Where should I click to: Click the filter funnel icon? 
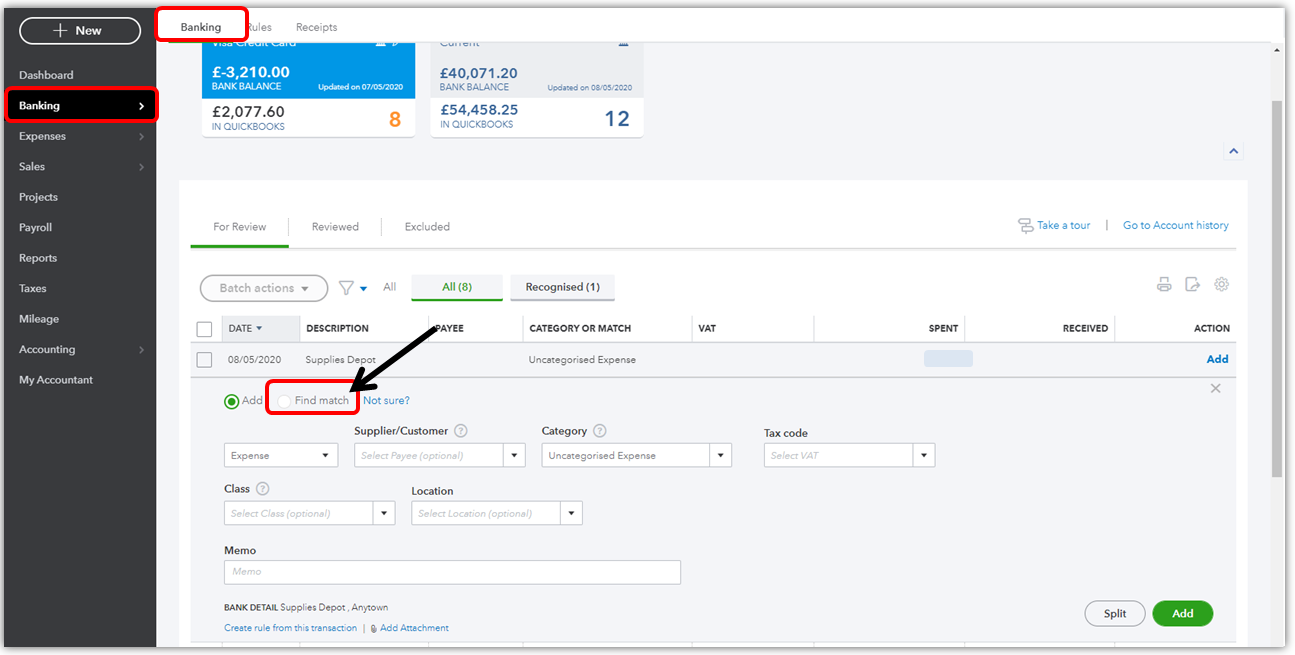[346, 288]
